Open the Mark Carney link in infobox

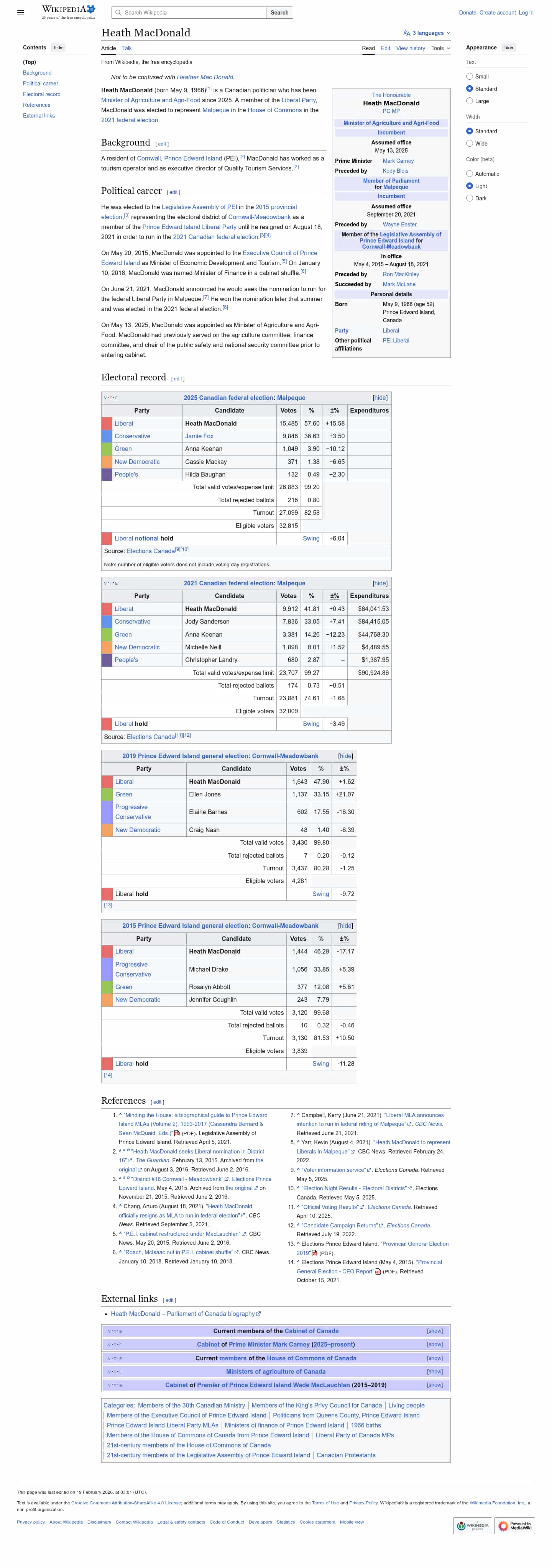tap(398, 161)
